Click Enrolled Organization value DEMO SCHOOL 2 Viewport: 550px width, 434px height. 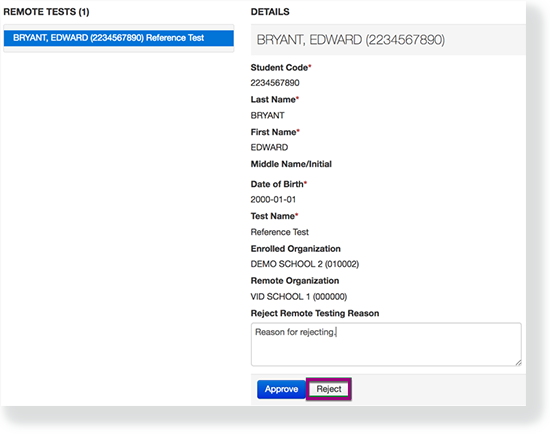click(x=304, y=264)
